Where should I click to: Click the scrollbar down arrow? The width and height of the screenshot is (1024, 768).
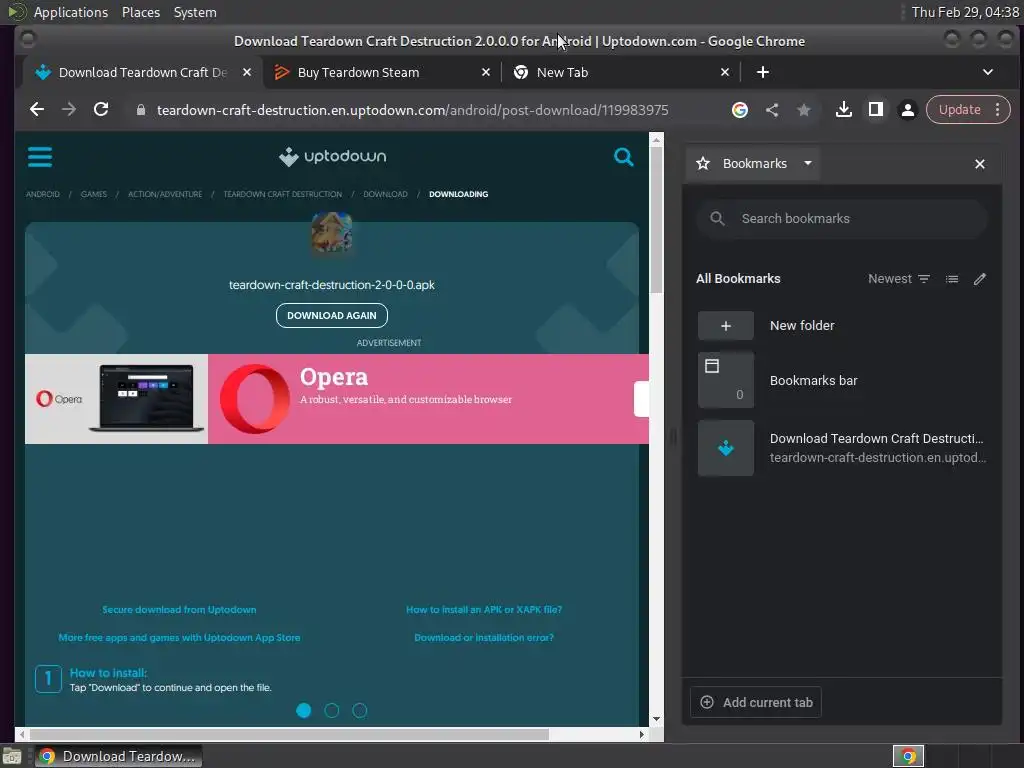[657, 719]
